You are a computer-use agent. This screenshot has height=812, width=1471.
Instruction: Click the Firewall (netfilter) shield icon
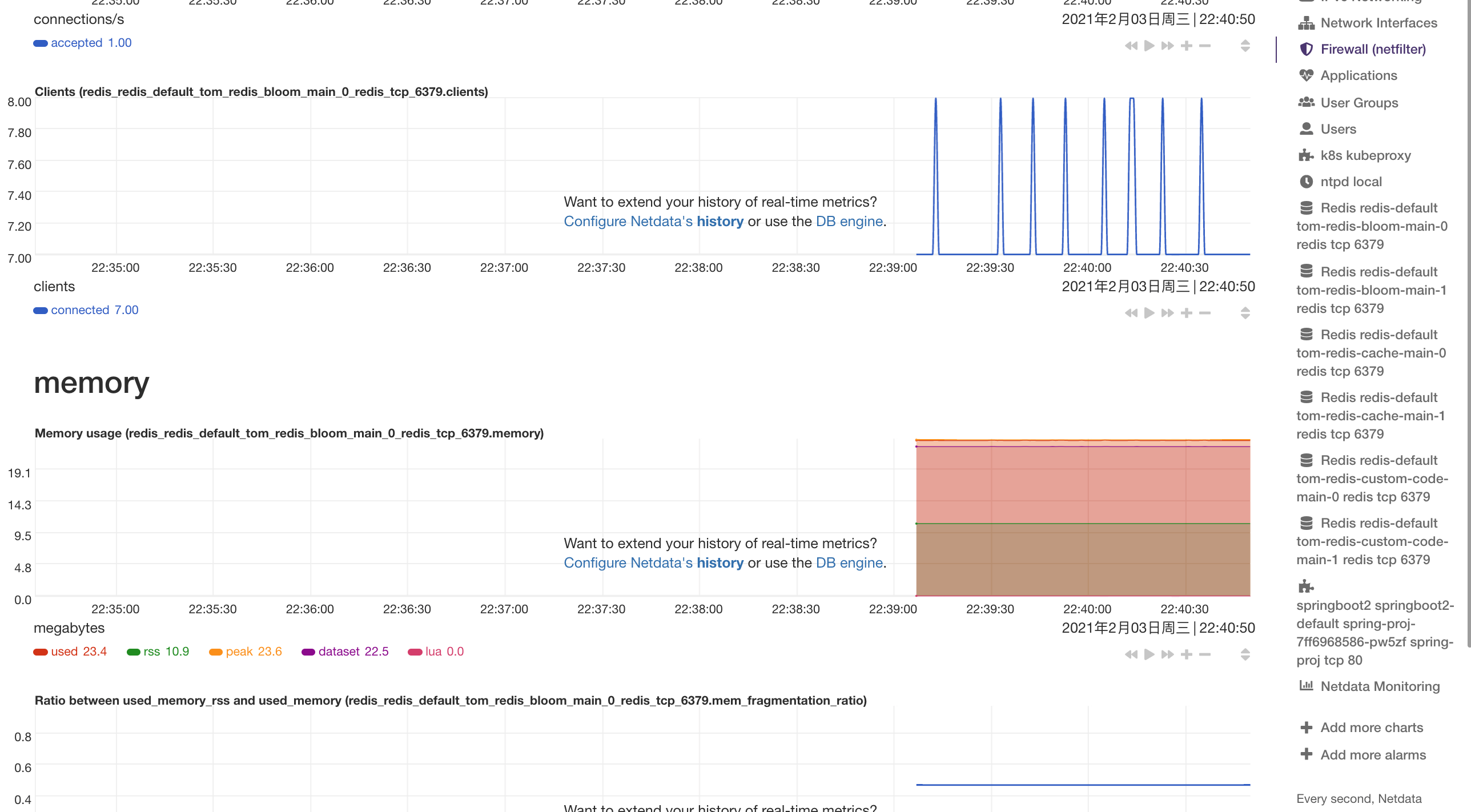(x=1308, y=49)
